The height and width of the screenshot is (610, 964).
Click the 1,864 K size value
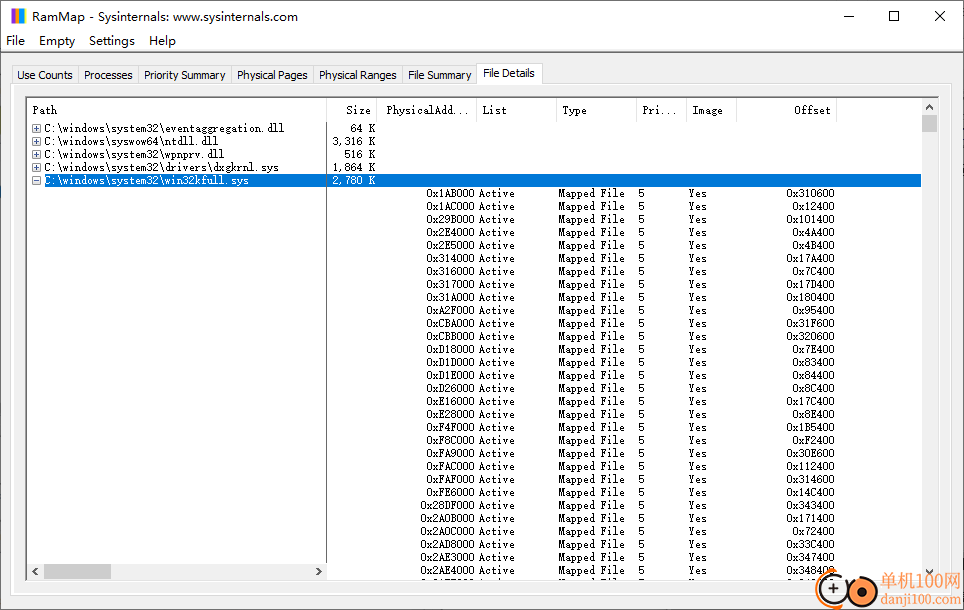(x=354, y=167)
